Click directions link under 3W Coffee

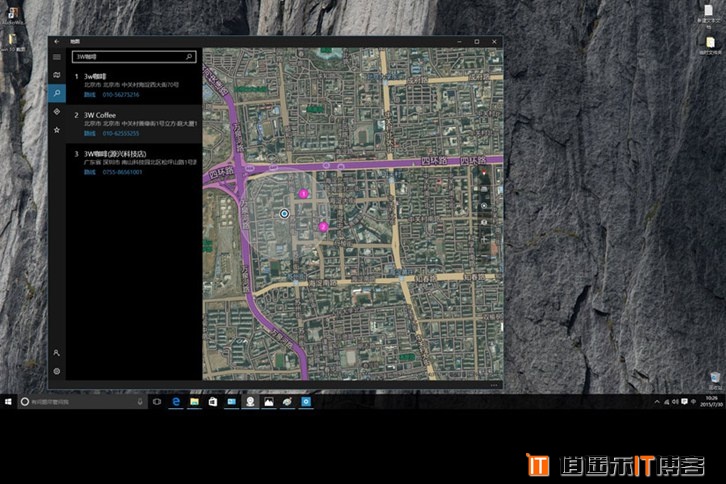tap(89, 133)
